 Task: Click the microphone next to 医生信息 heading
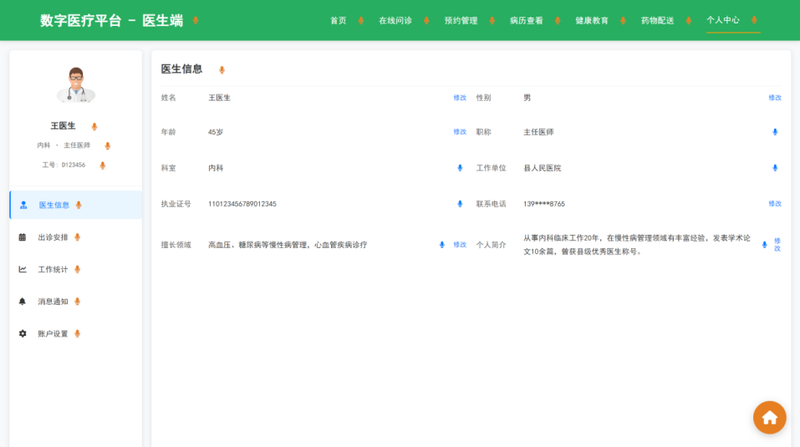point(222,70)
